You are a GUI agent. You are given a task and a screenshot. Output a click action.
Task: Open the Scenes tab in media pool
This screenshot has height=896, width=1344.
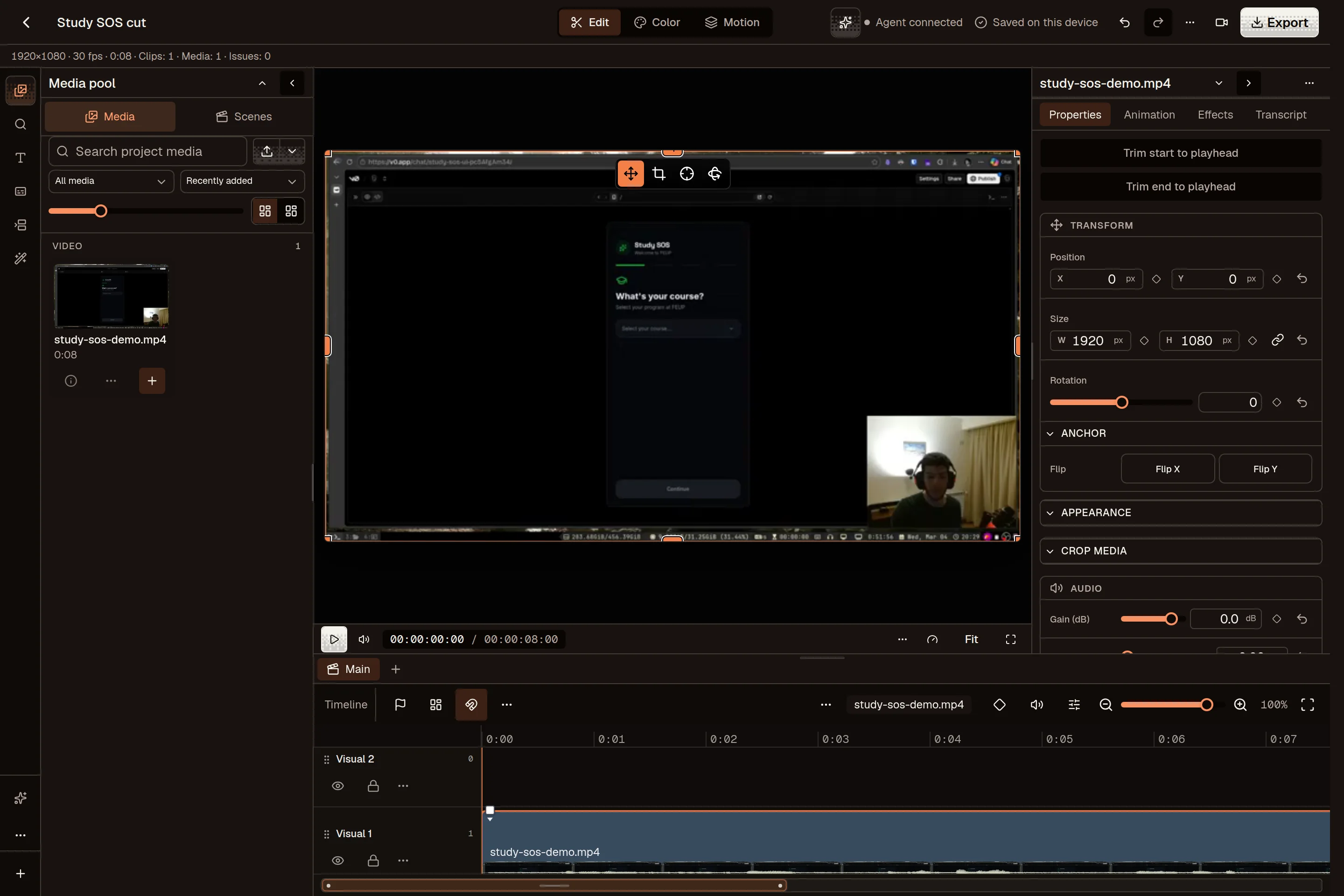[x=244, y=117]
